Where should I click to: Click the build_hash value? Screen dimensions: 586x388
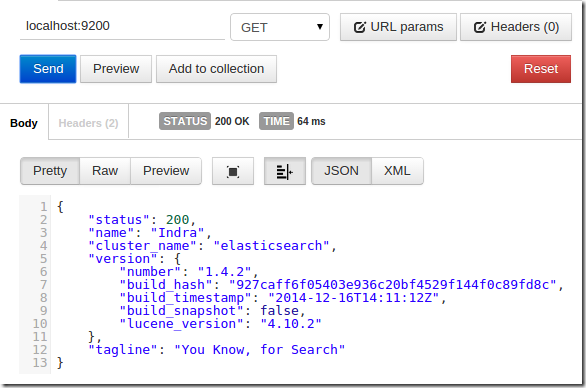tap(393, 285)
